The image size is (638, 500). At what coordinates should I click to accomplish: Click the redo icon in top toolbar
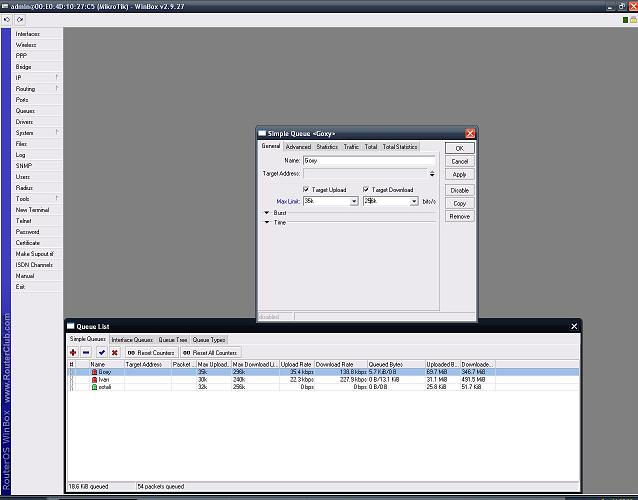point(20,20)
